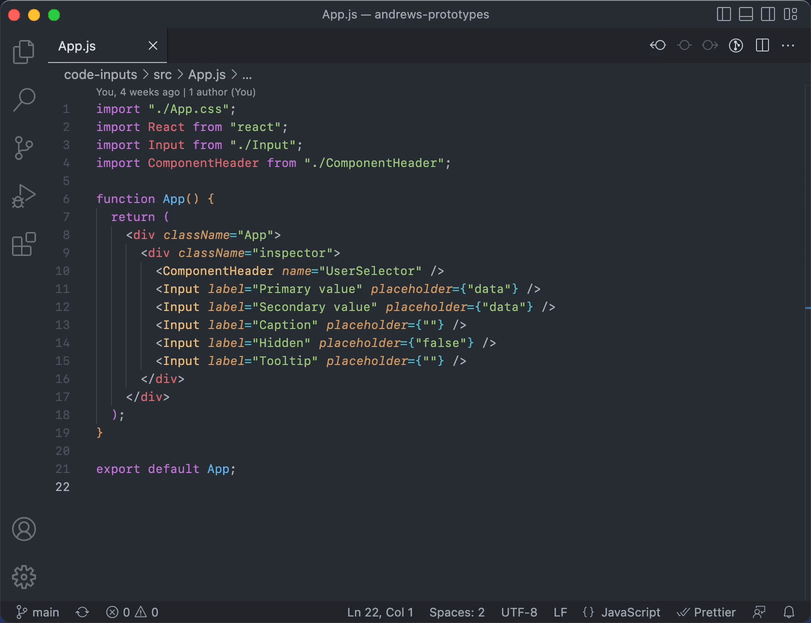Screen dimensions: 811x623
Task: Open the Extensions view
Action: tap(23, 244)
